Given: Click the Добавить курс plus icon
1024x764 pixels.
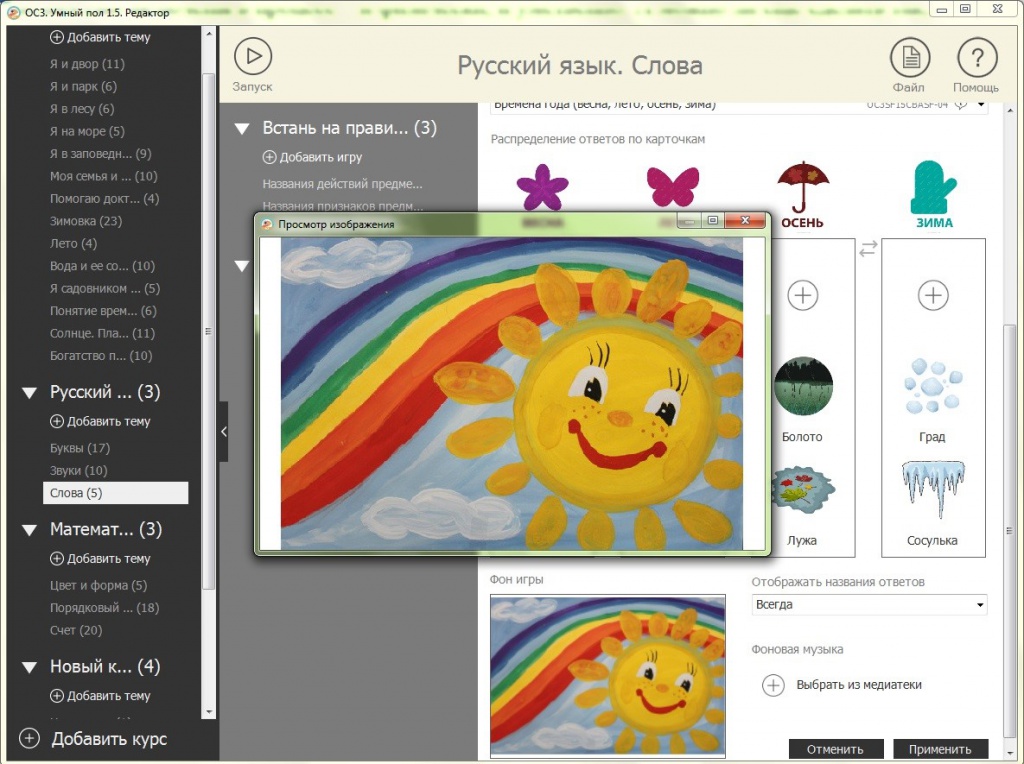Looking at the screenshot, I should click(x=29, y=739).
